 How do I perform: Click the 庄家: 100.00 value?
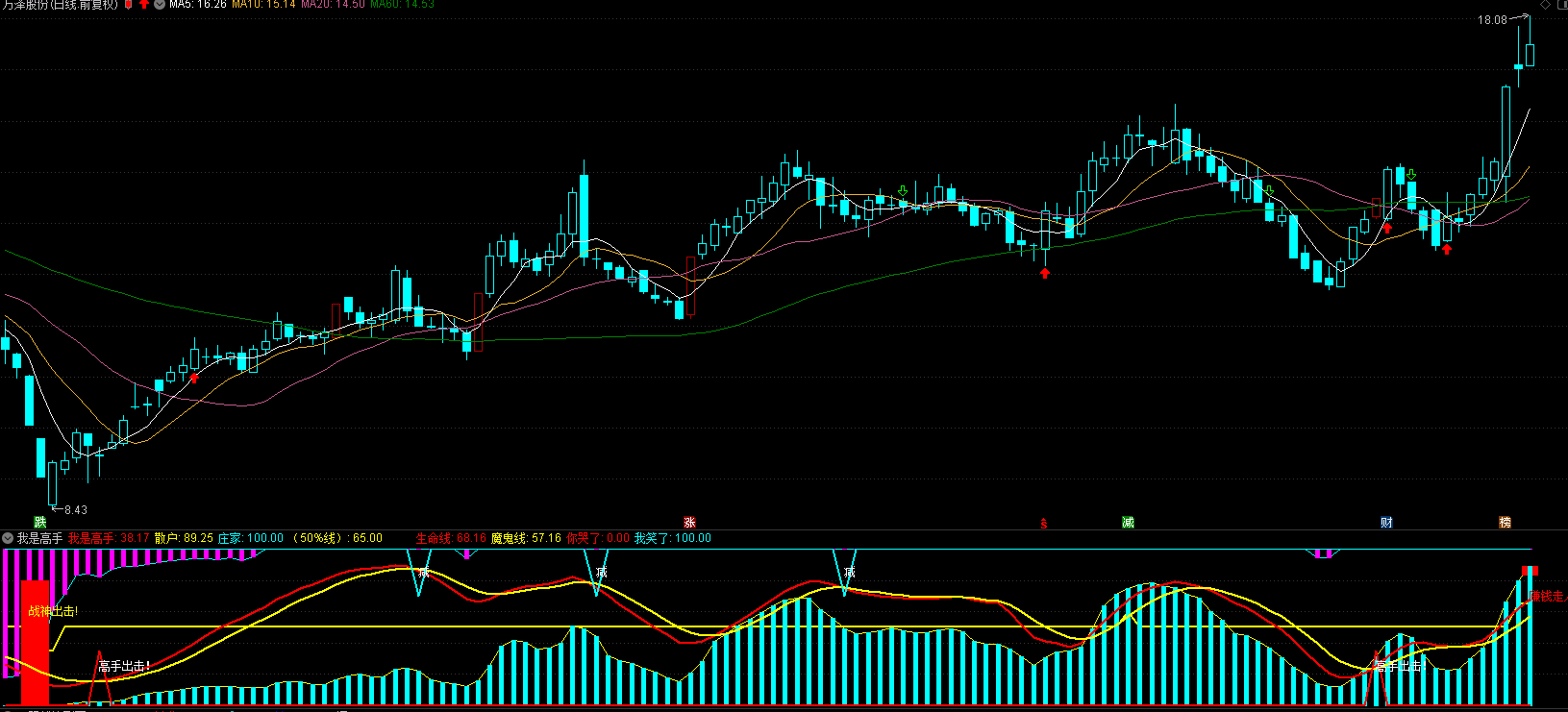250,538
